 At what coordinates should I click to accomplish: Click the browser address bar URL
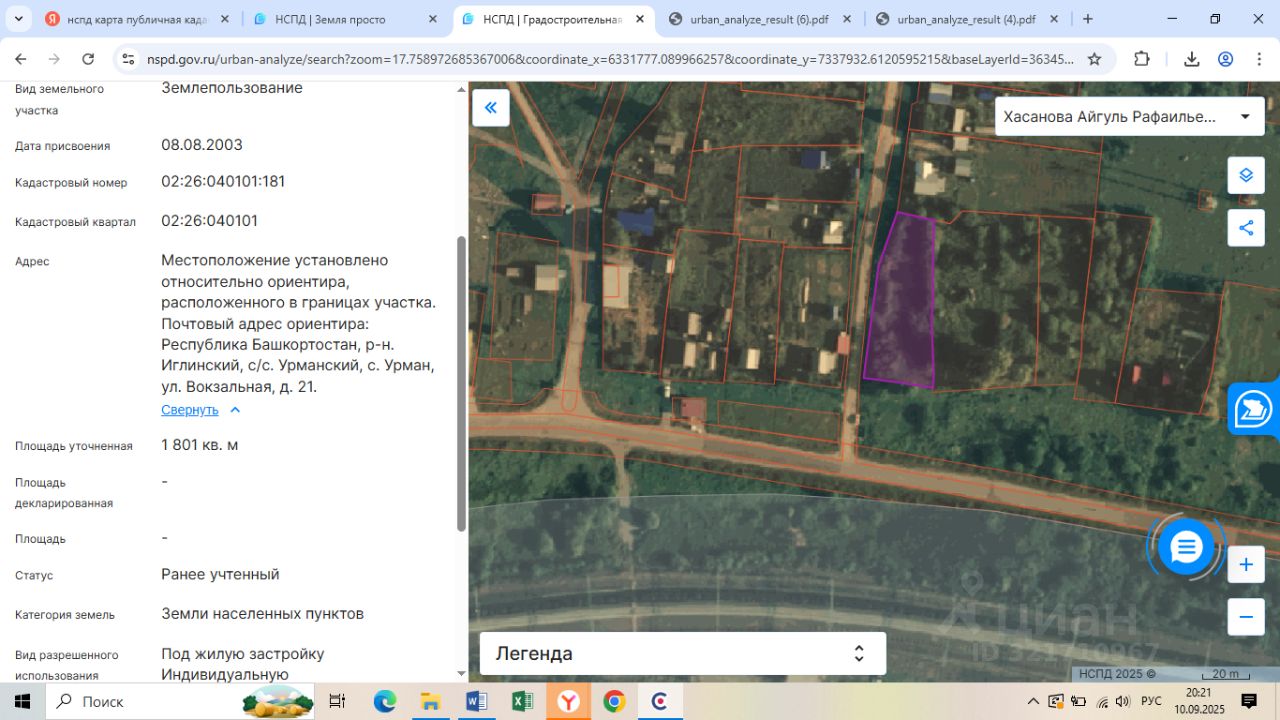pyautogui.click(x=610, y=59)
